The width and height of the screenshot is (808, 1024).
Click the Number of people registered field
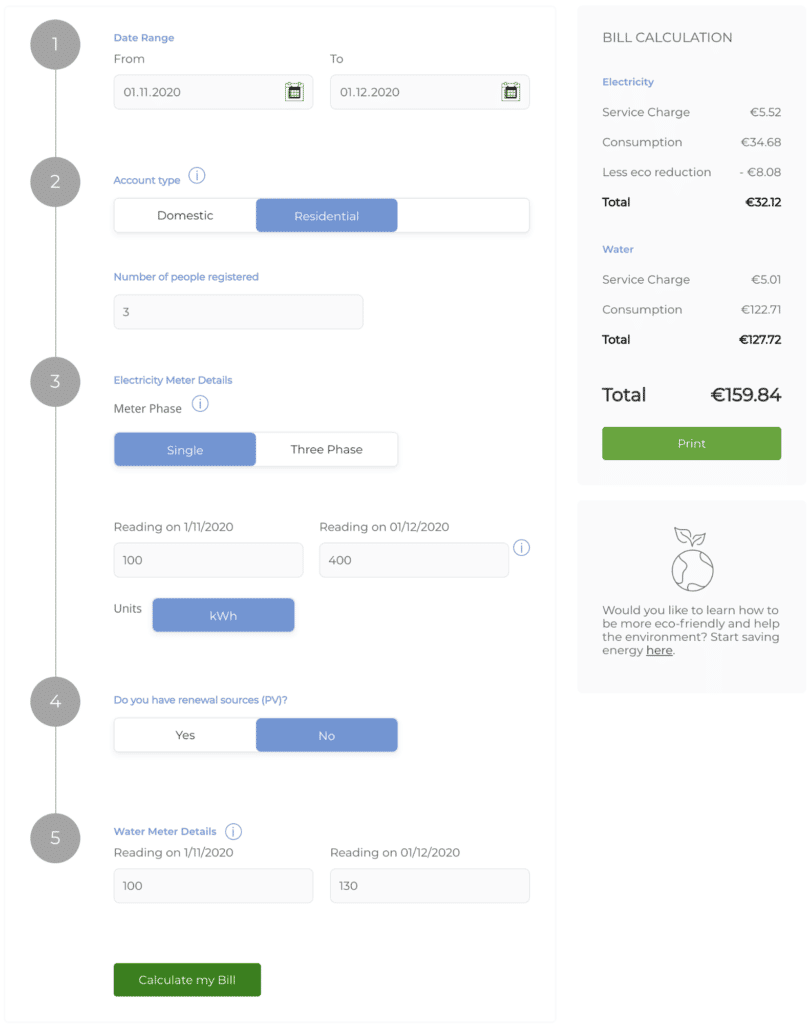pos(238,312)
